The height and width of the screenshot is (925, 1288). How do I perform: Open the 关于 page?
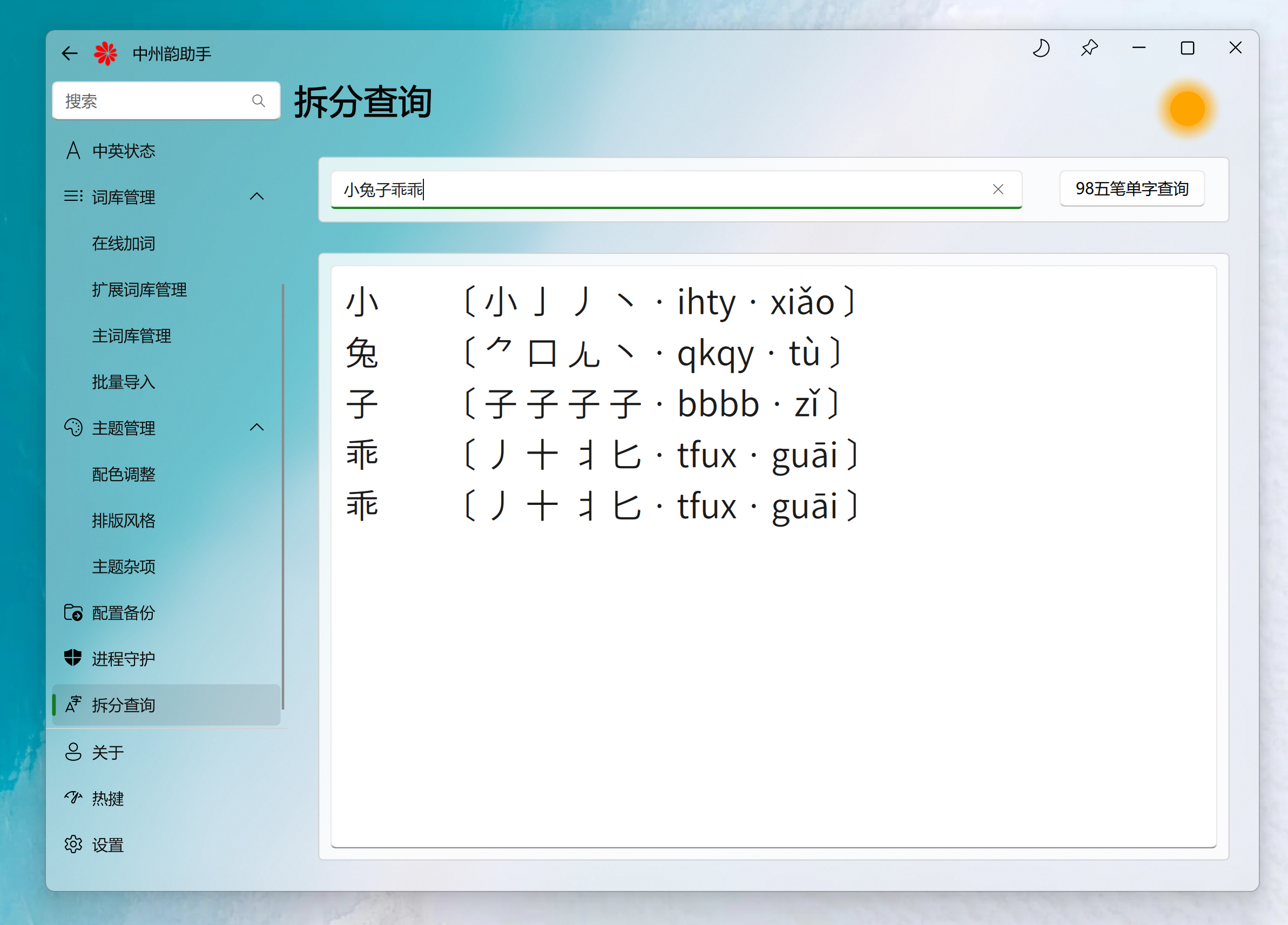pos(107,752)
